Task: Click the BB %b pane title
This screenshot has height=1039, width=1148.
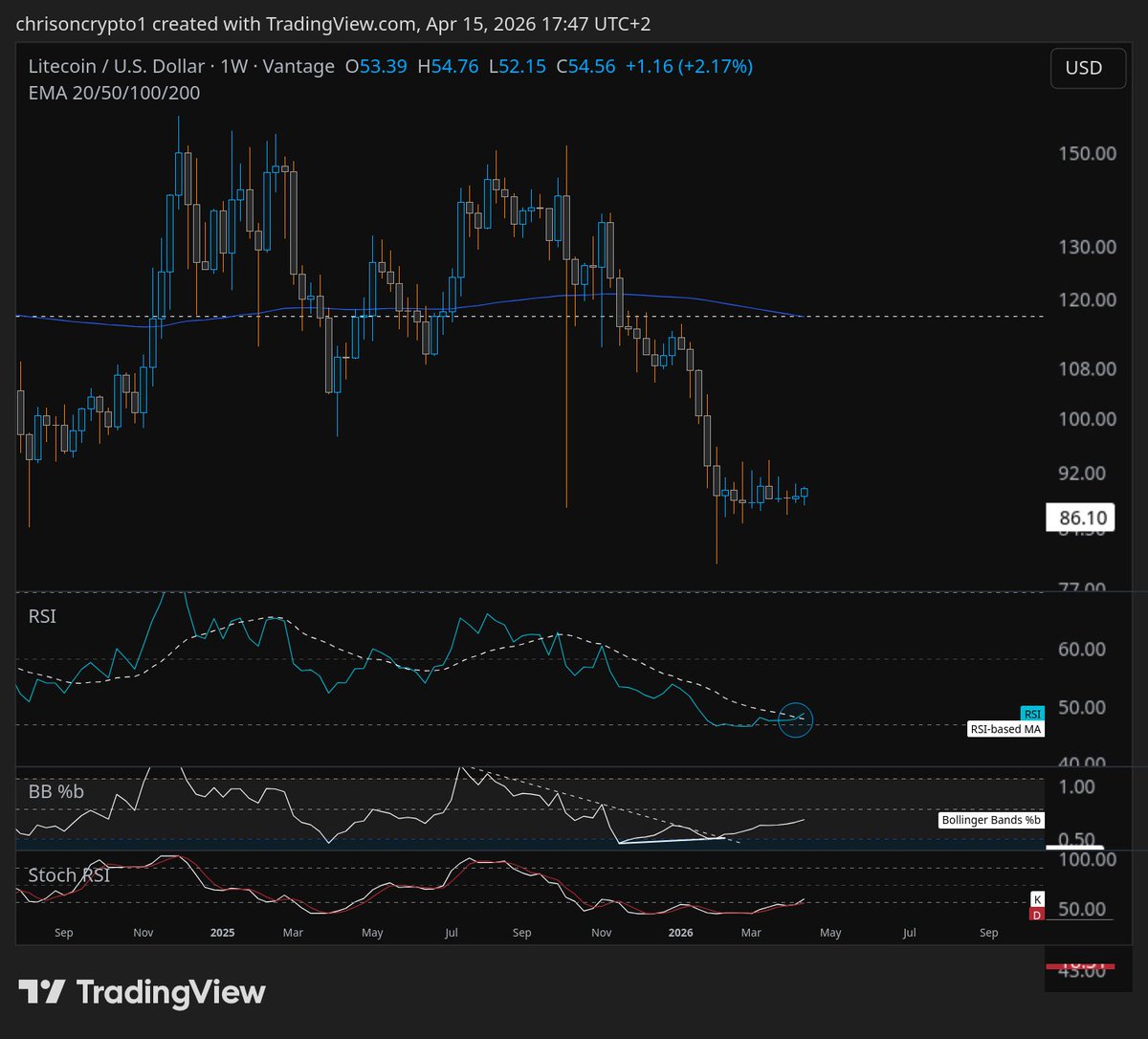Action: point(55,792)
